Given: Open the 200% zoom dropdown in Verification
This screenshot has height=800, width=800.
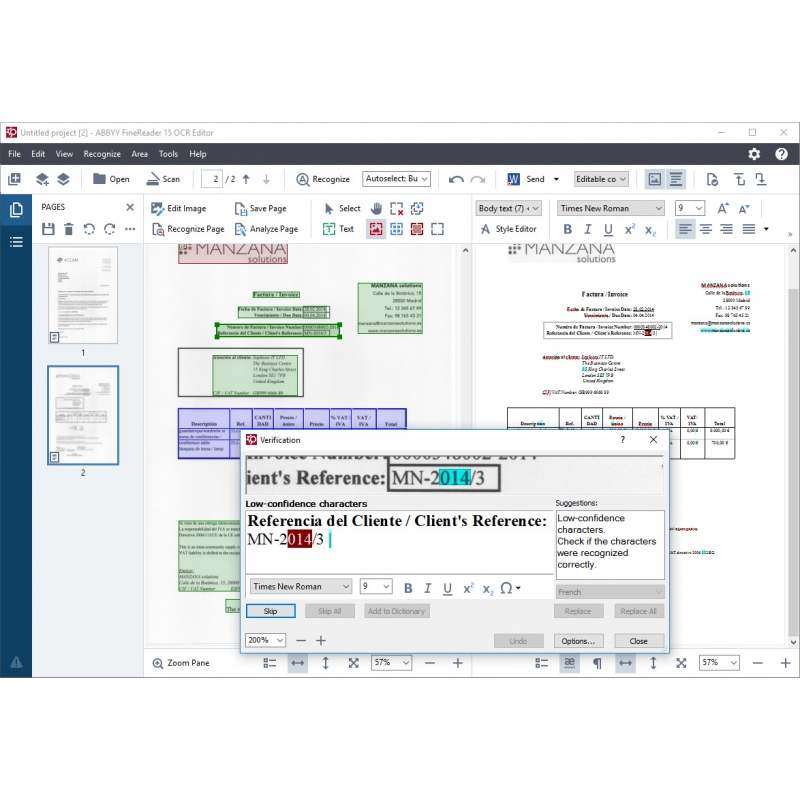Looking at the screenshot, I should (x=265, y=640).
